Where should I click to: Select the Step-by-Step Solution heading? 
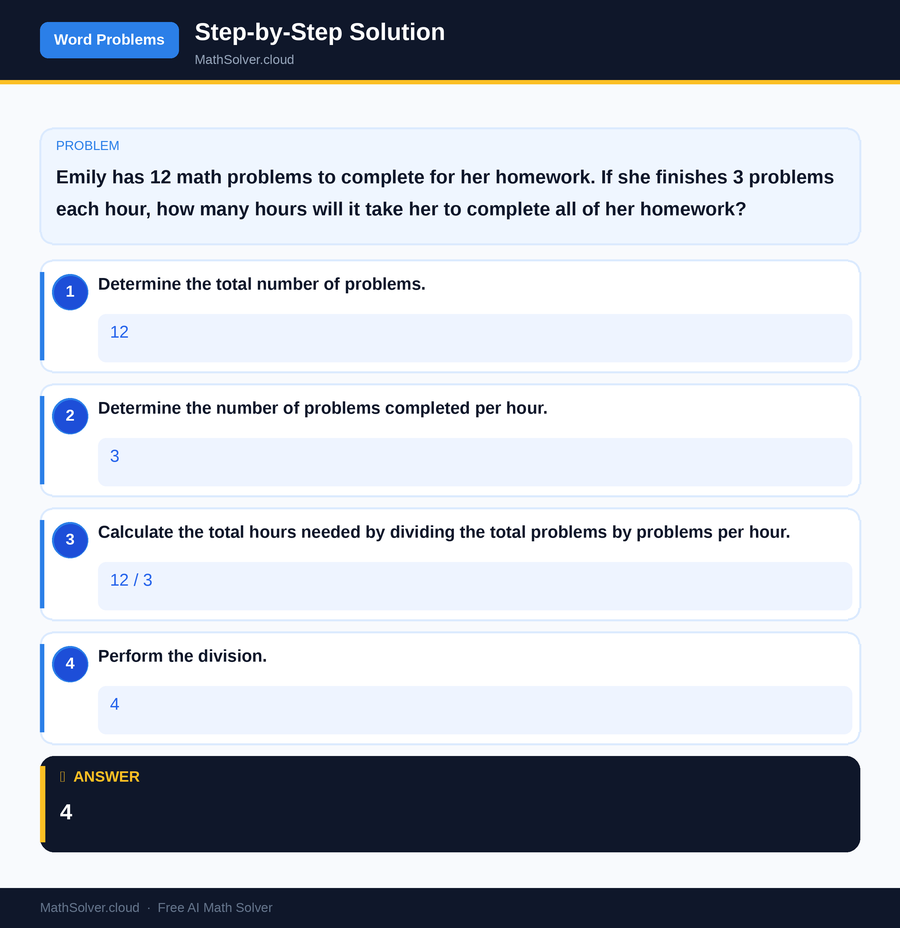pos(319,32)
